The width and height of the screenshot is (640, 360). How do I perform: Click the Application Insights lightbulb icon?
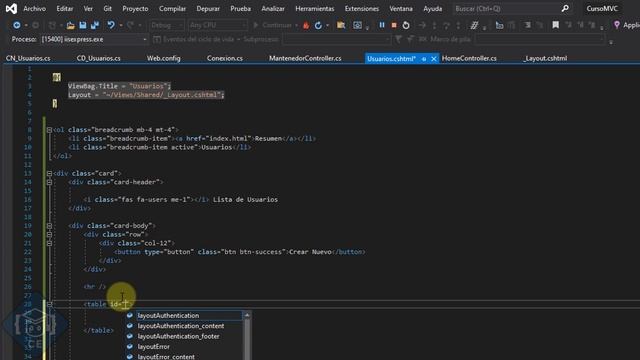point(617,25)
